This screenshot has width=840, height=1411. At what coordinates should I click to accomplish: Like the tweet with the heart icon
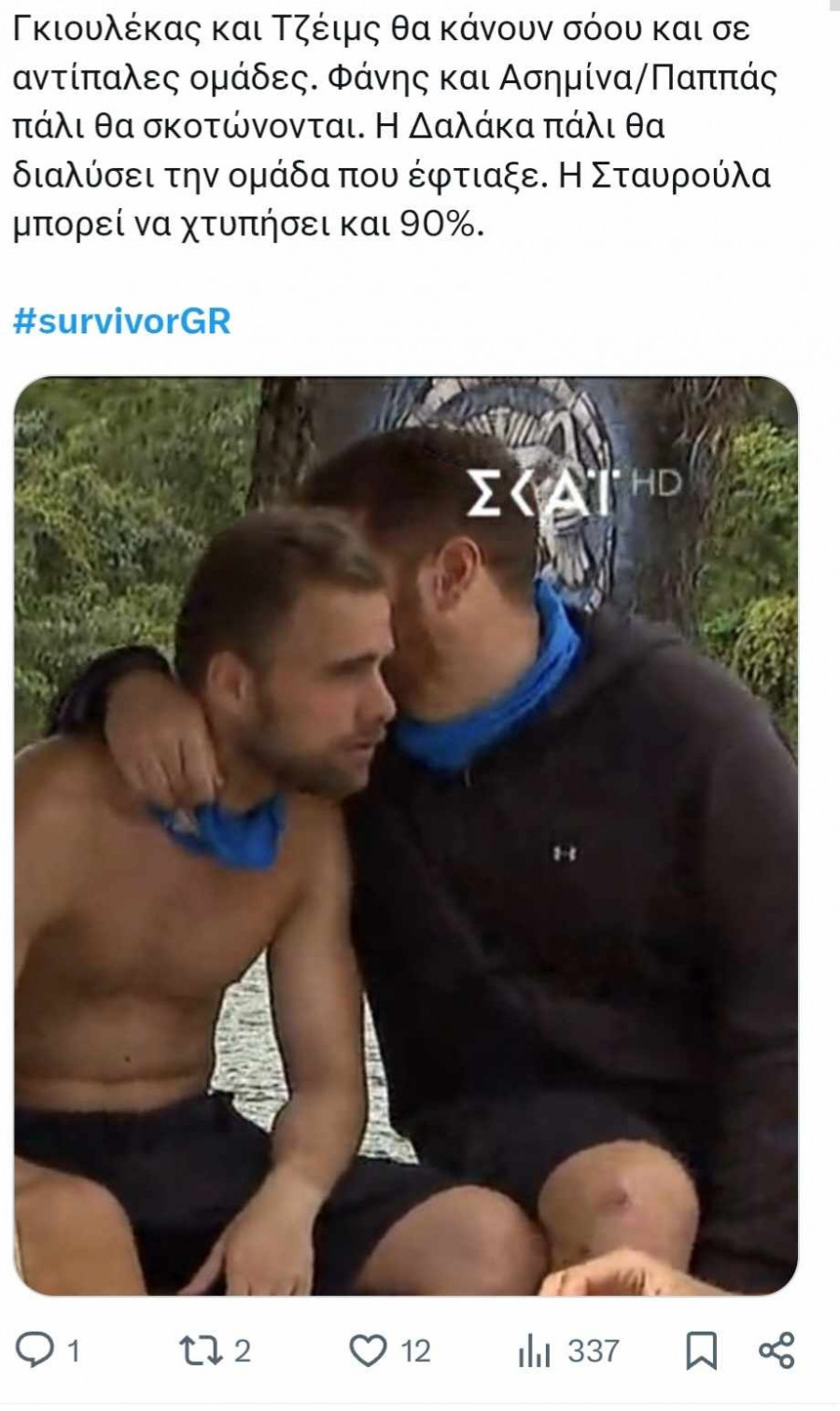click(368, 1350)
